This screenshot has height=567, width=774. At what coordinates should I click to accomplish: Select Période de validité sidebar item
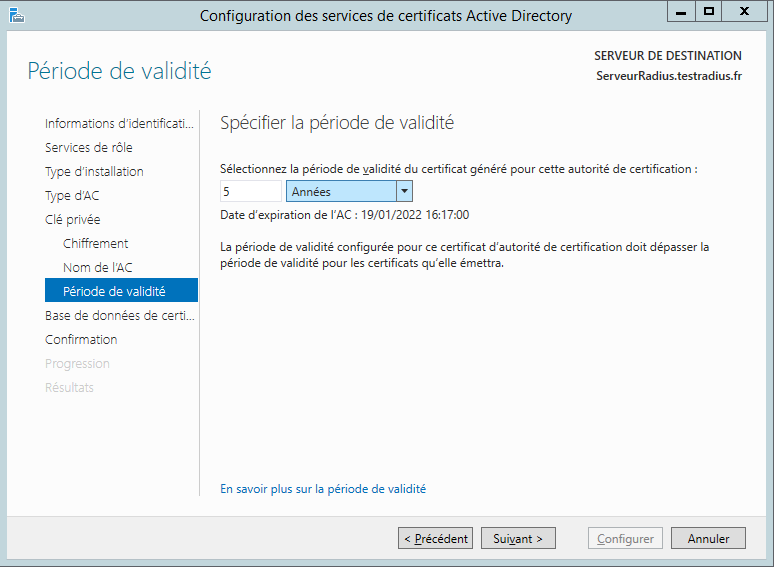click(x=114, y=291)
